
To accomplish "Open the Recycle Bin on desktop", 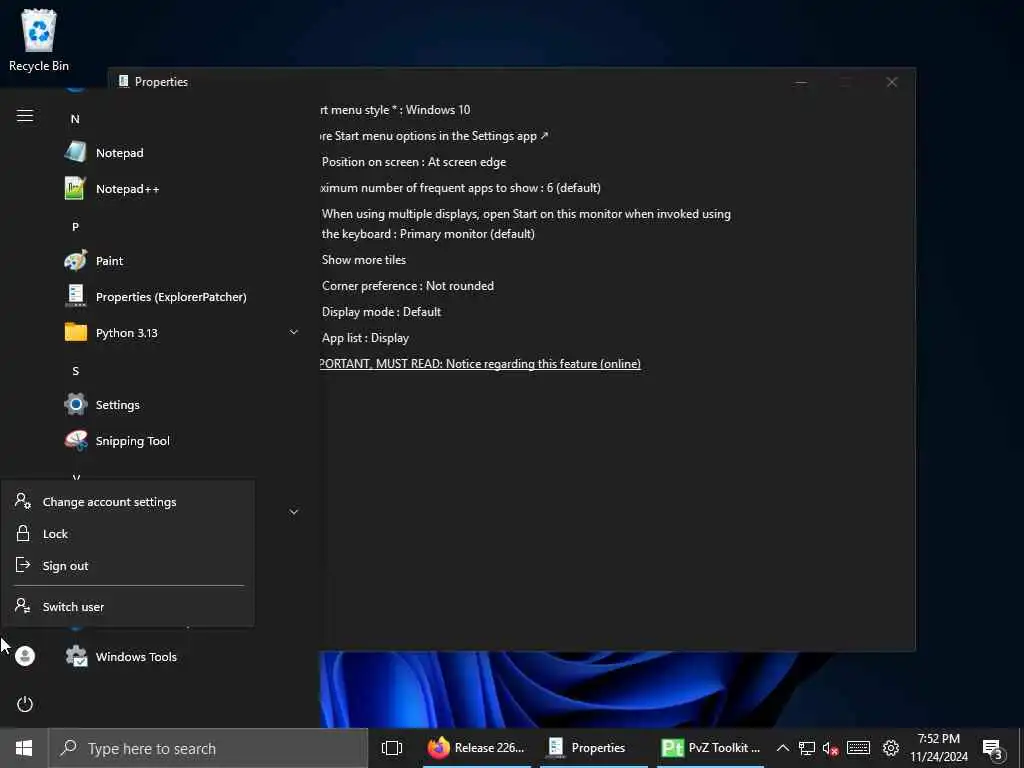I will (x=39, y=39).
